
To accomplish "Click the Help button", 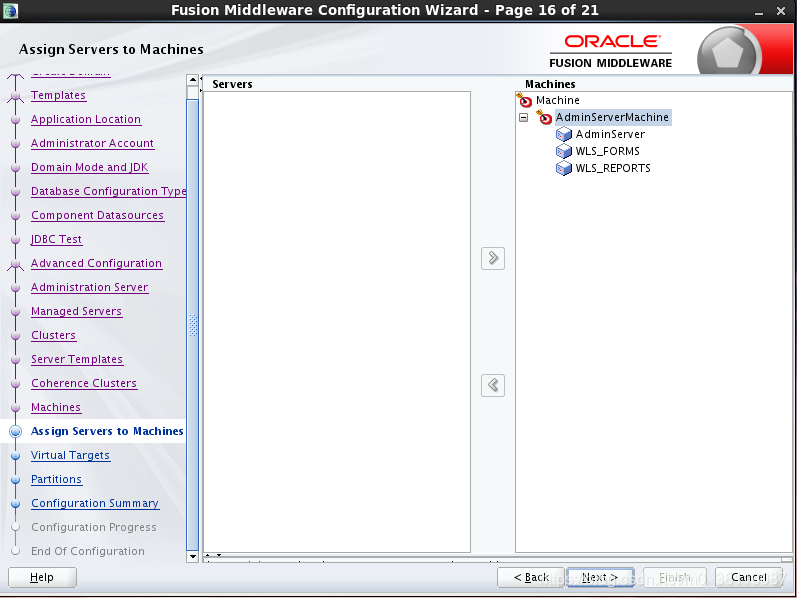I will 42,577.
